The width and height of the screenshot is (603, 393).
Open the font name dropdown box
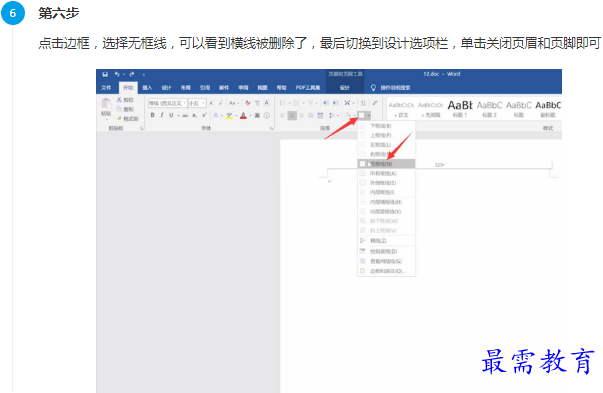168,103
